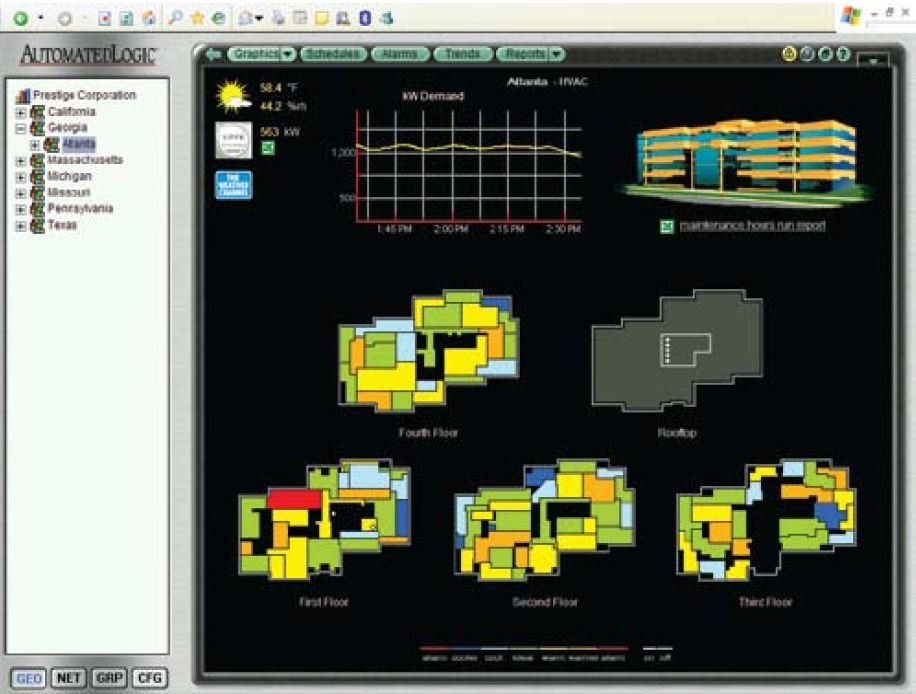Switch to NET tree view
Screen dimensions: 916x694
(68, 678)
